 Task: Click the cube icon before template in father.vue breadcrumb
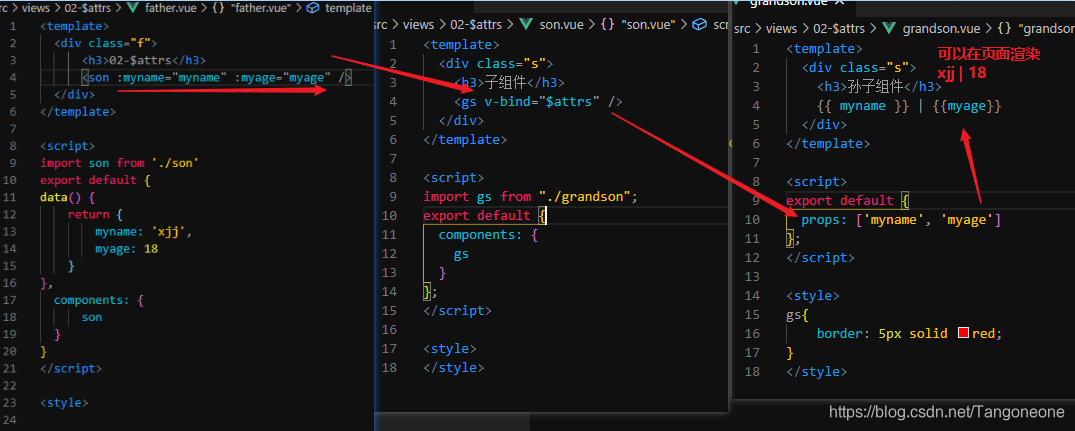(x=313, y=8)
